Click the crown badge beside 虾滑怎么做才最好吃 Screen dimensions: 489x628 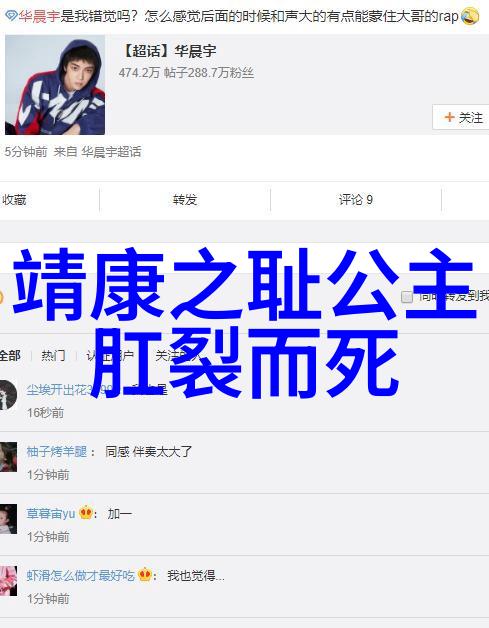pyautogui.click(x=145, y=575)
